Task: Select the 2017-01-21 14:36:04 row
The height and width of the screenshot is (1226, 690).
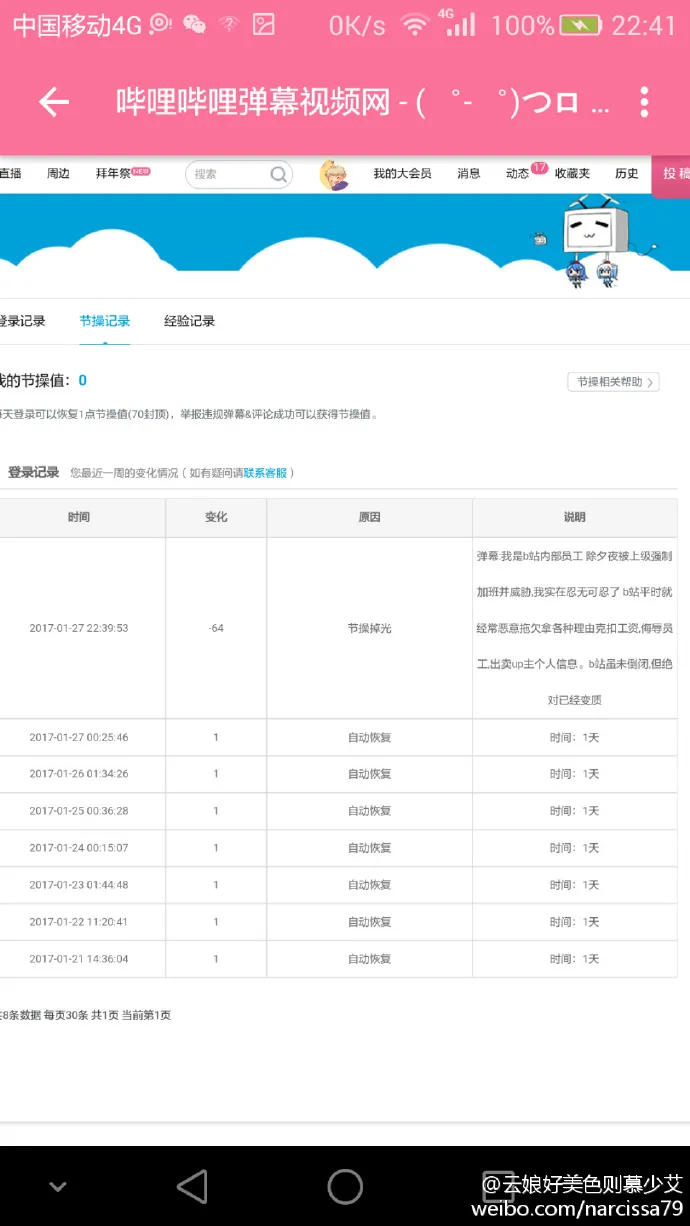Action: pos(338,959)
